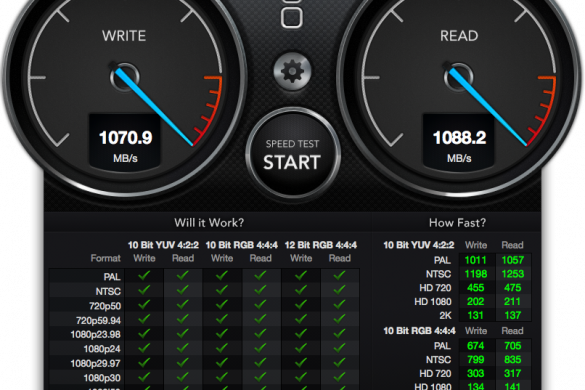The height and width of the screenshot is (390, 585).
Task: Start the speed test
Action: [292, 154]
